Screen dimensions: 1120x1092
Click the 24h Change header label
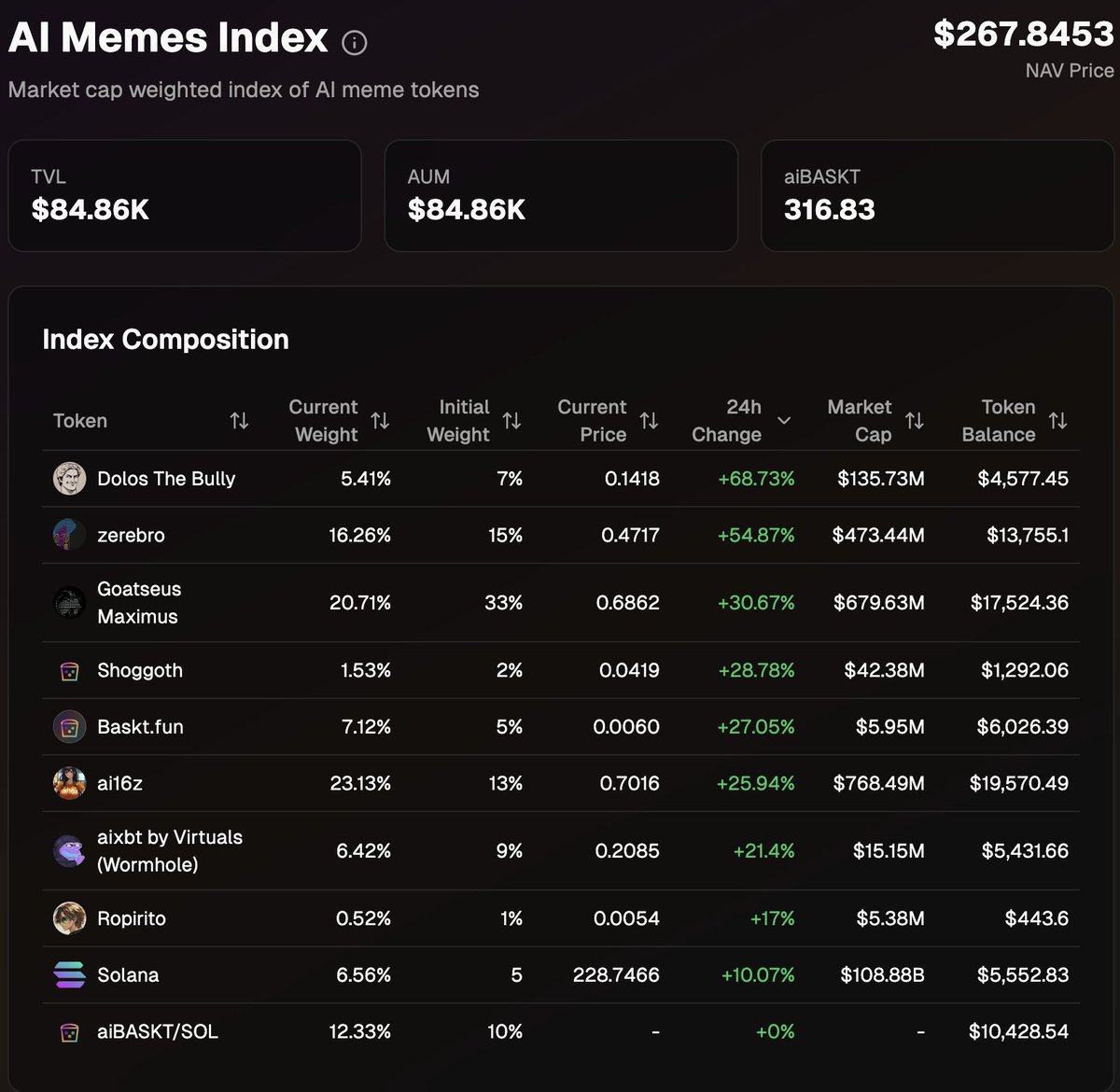[727, 421]
